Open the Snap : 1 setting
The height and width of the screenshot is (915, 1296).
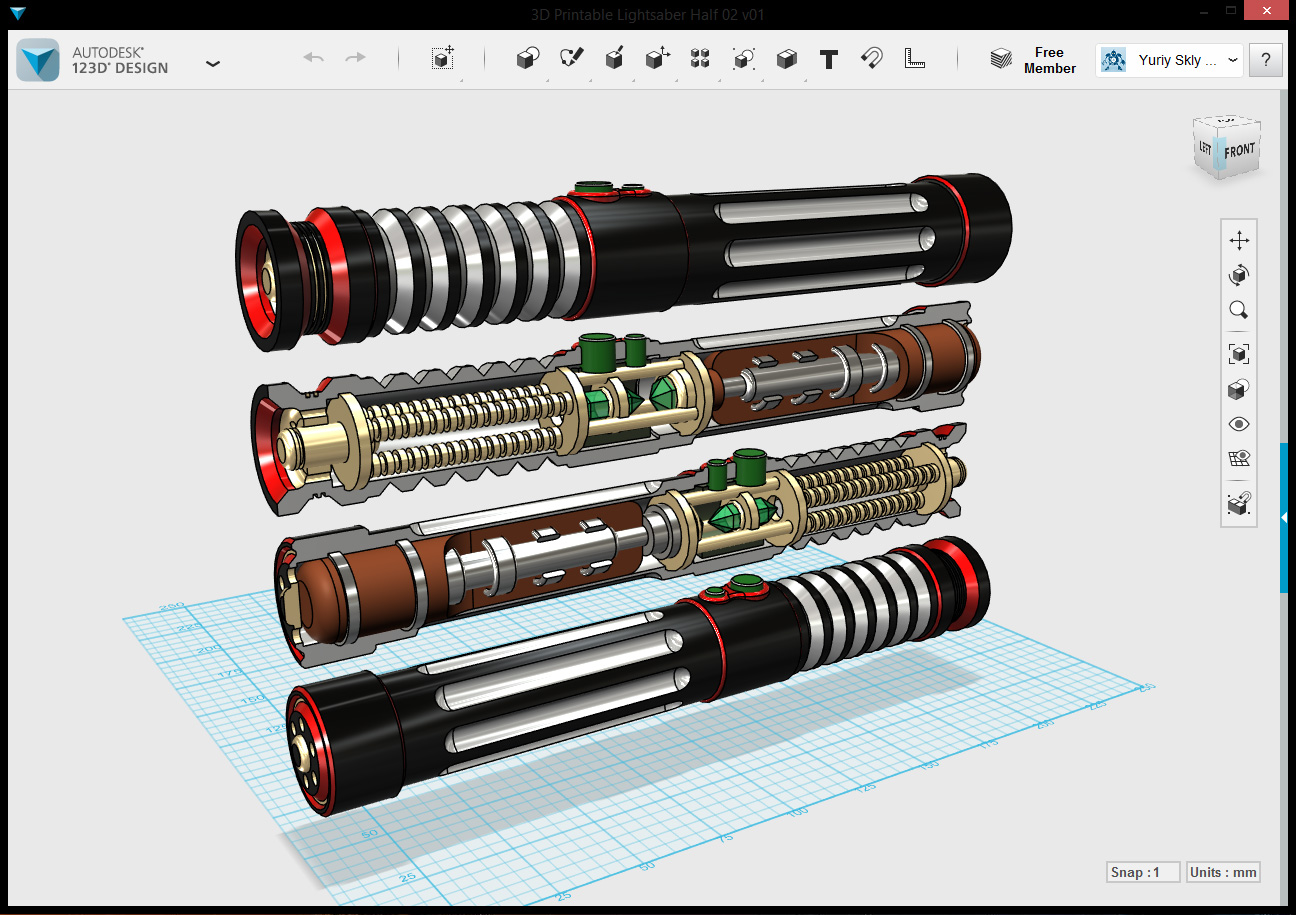point(1143,872)
